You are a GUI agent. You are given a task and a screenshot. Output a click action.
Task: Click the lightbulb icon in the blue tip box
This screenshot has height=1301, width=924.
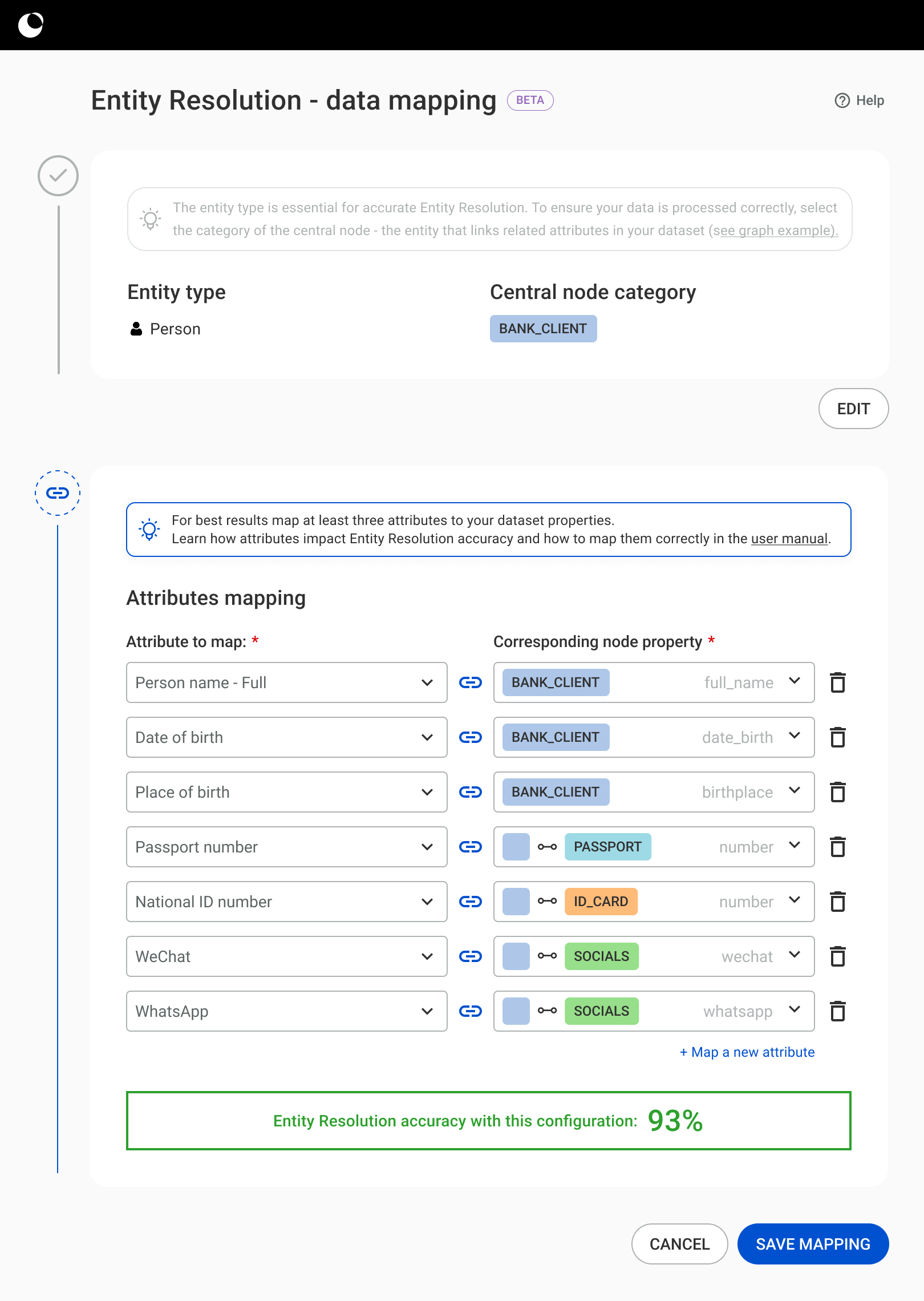click(x=149, y=530)
